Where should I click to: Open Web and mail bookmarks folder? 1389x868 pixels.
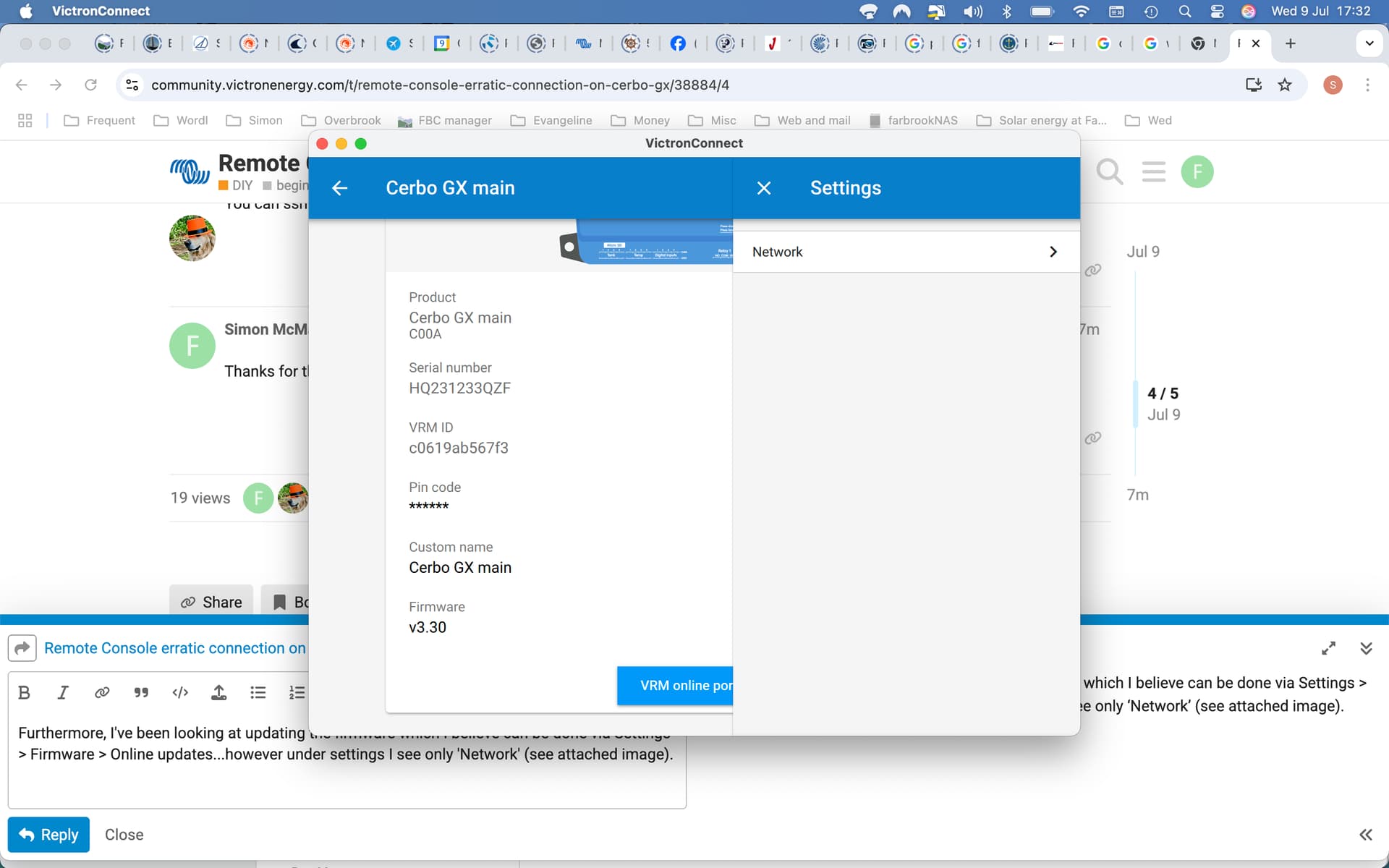pos(802,120)
